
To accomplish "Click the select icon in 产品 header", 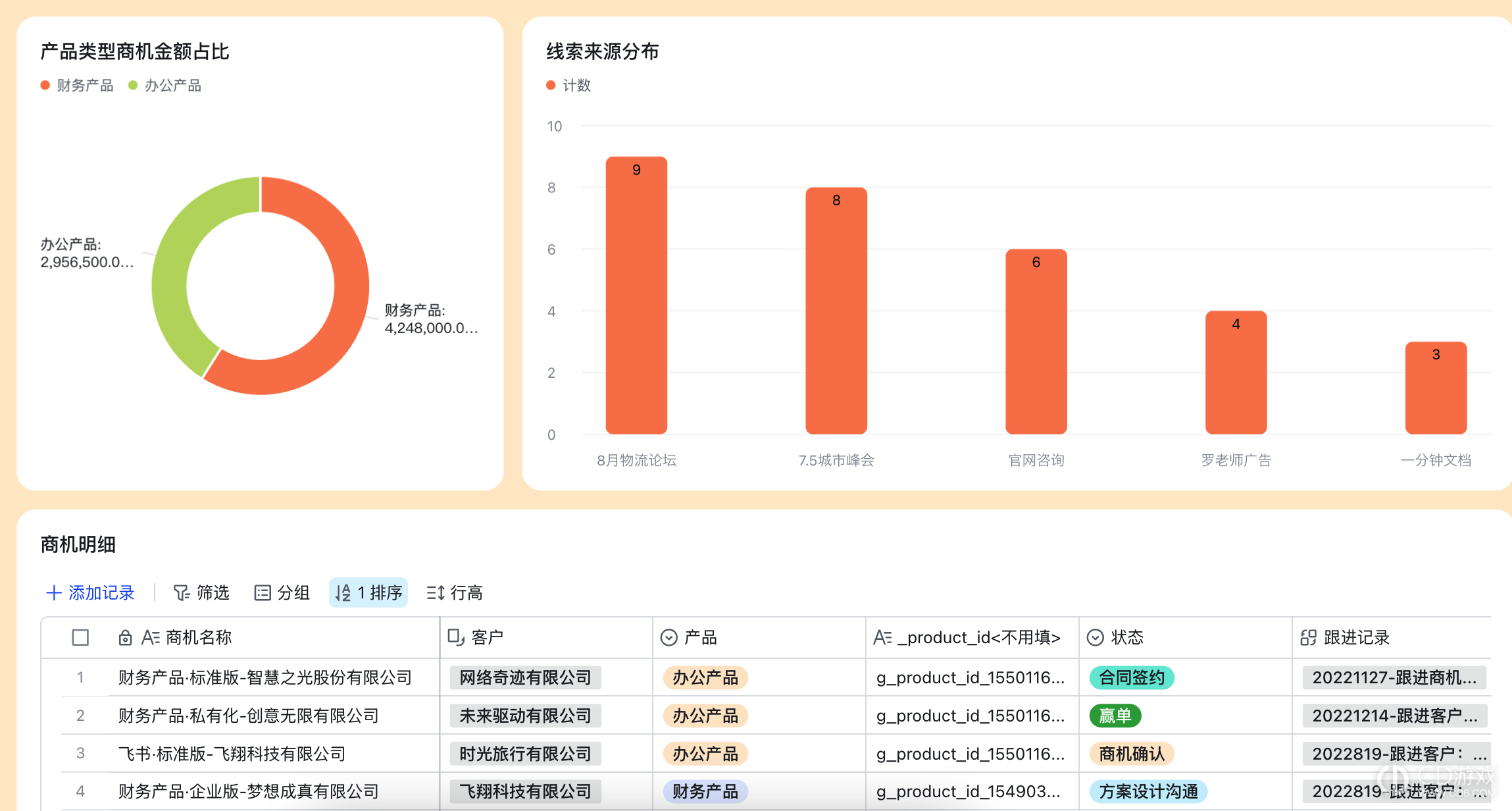I will [x=668, y=638].
